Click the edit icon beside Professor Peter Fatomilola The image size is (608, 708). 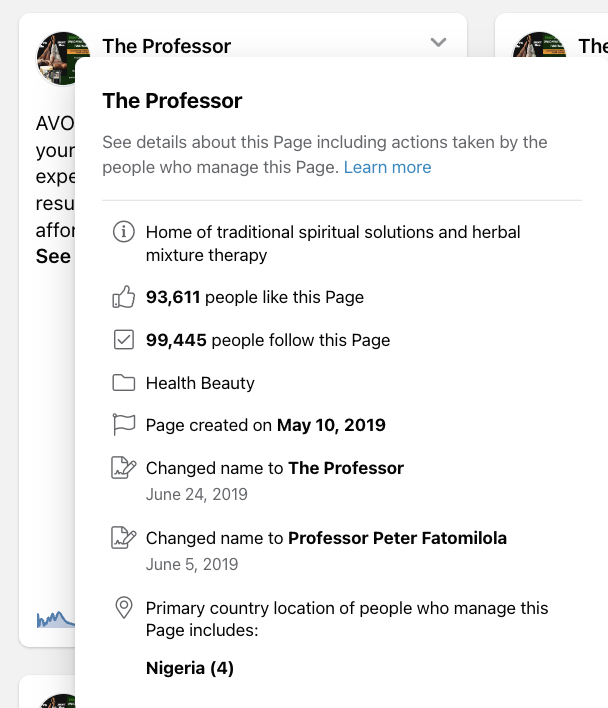point(124,538)
